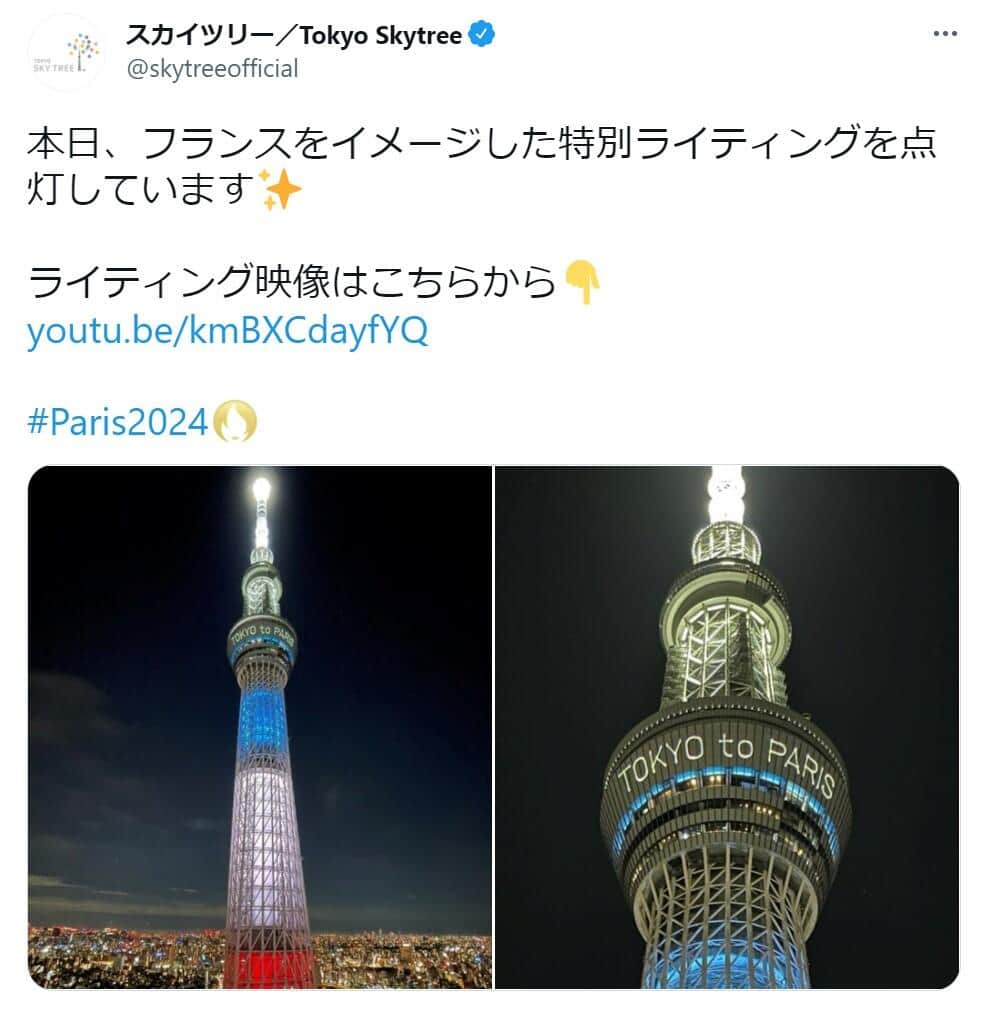Open the three-dot more options menu
The height and width of the screenshot is (1012, 985).
pos(944,34)
